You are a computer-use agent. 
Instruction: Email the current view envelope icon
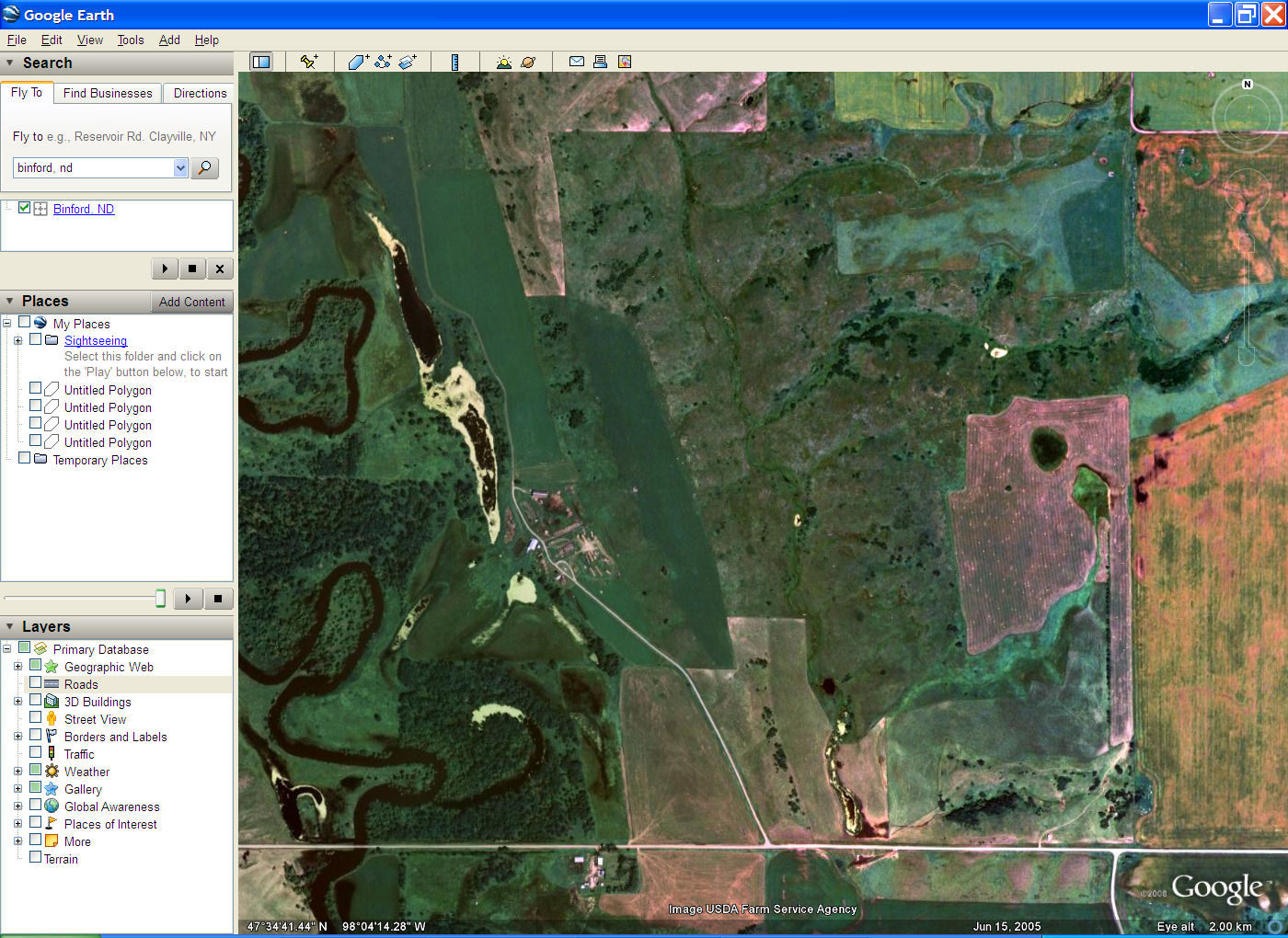point(577,62)
